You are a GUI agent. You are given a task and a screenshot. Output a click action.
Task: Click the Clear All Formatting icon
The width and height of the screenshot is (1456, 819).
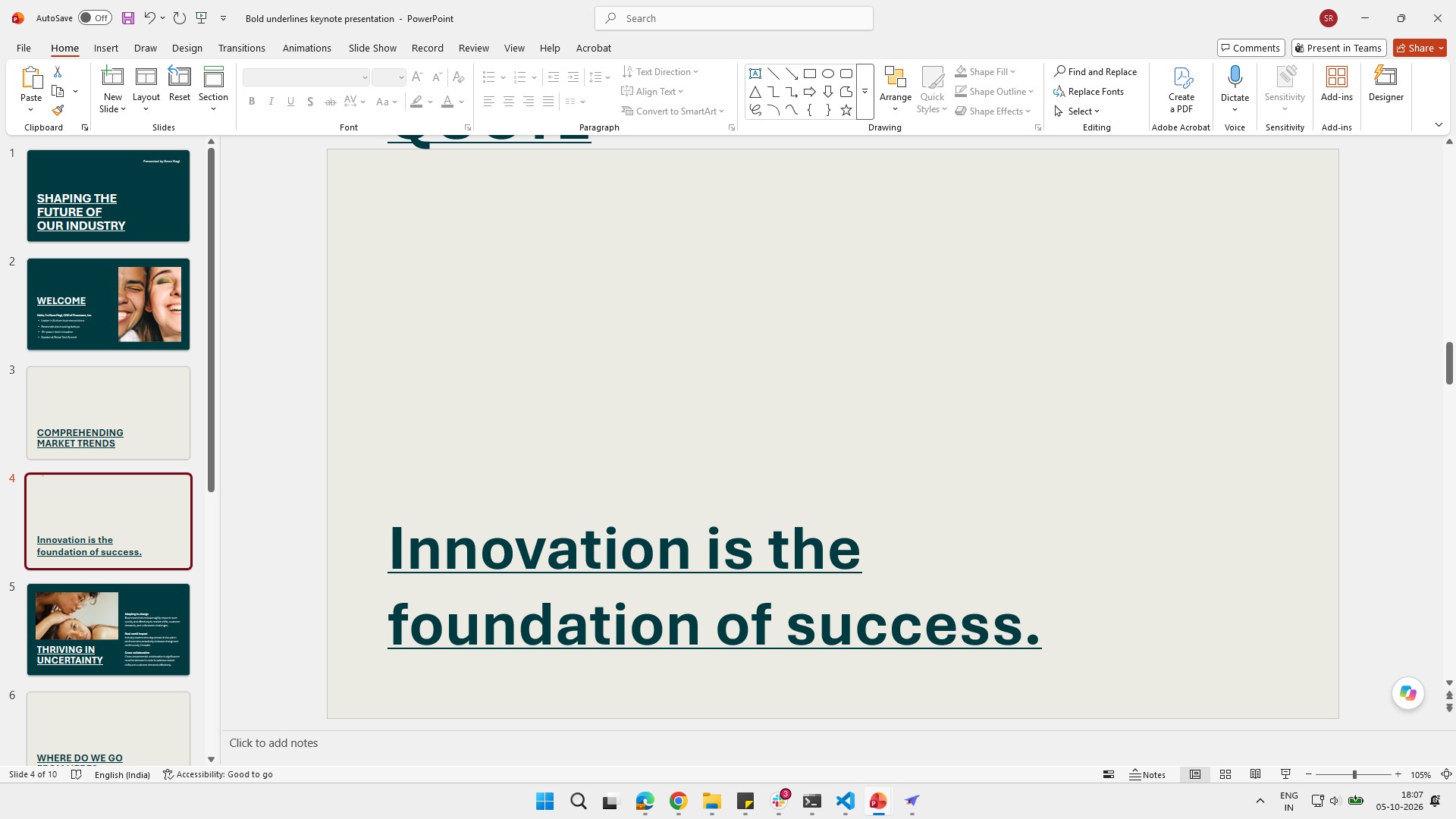coord(458,77)
